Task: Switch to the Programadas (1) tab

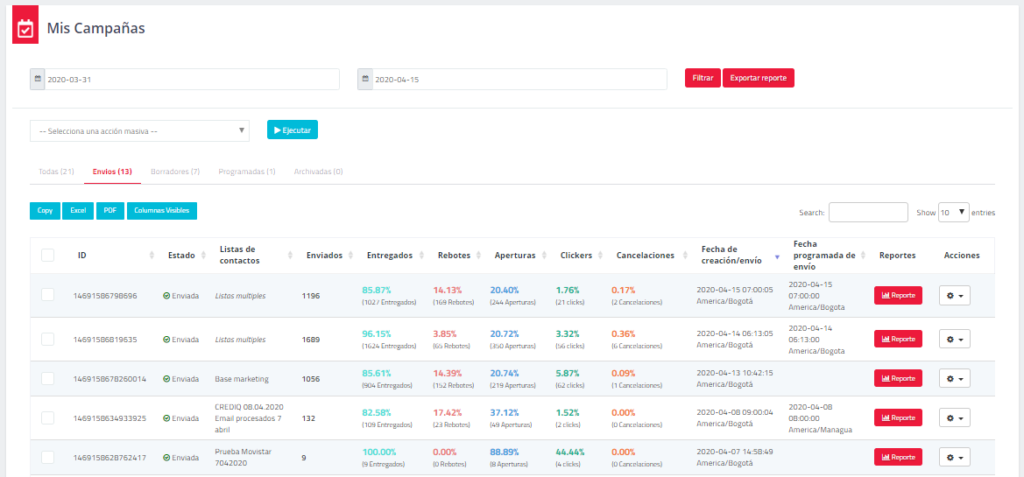Action: pyautogui.click(x=247, y=171)
